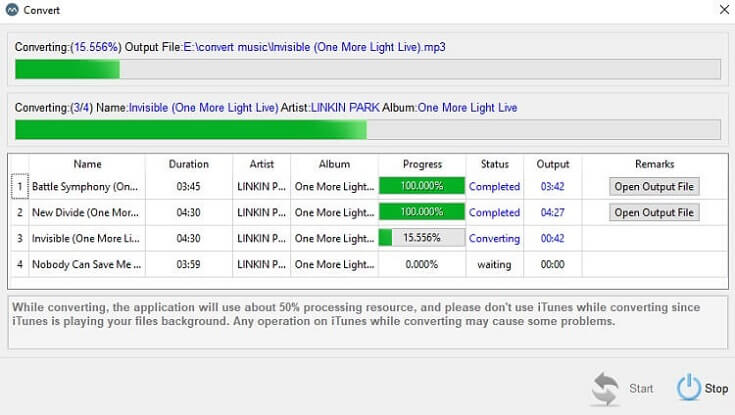Click the 15.556% progress bar in row 3
The height and width of the screenshot is (415, 735).
coord(422,238)
